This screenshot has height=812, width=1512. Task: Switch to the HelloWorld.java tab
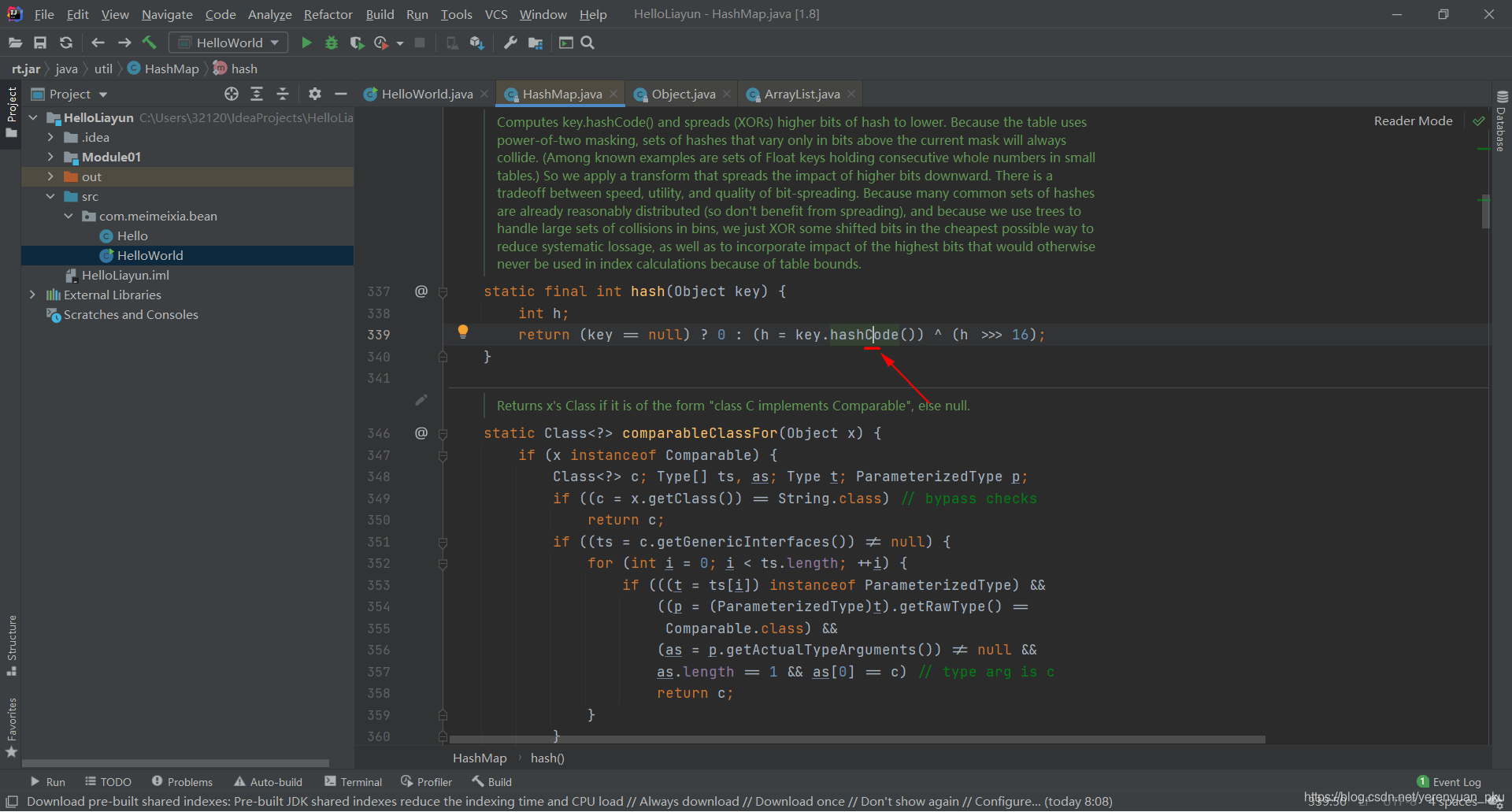(x=426, y=94)
